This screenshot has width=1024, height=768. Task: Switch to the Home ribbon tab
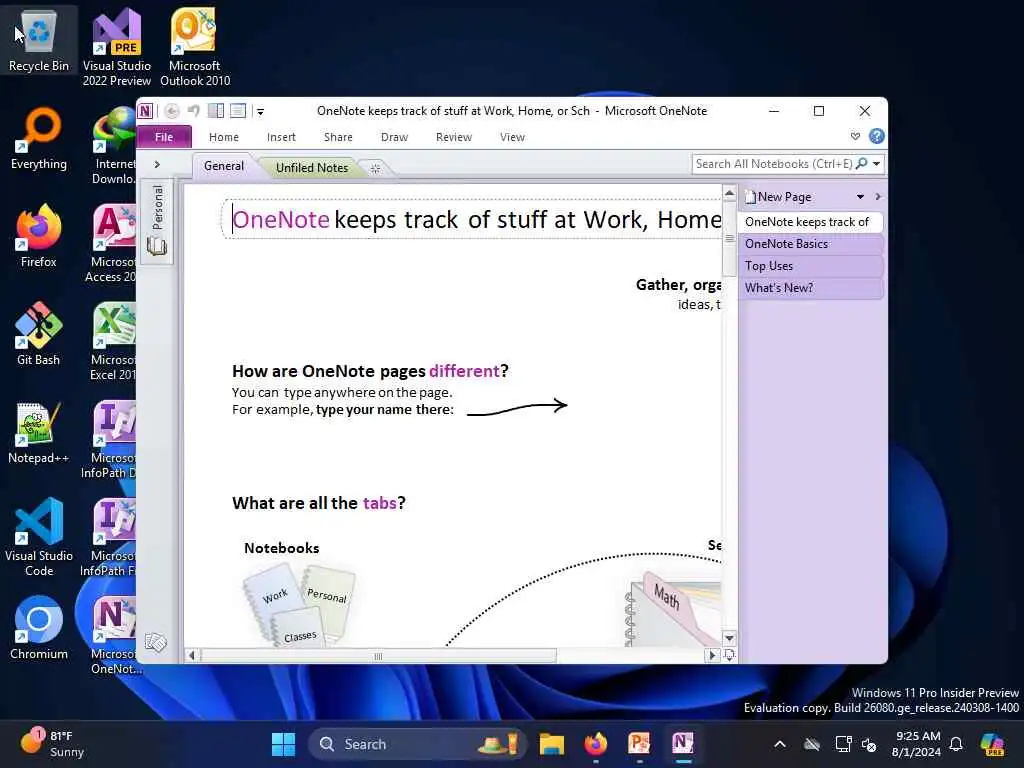[x=224, y=137]
